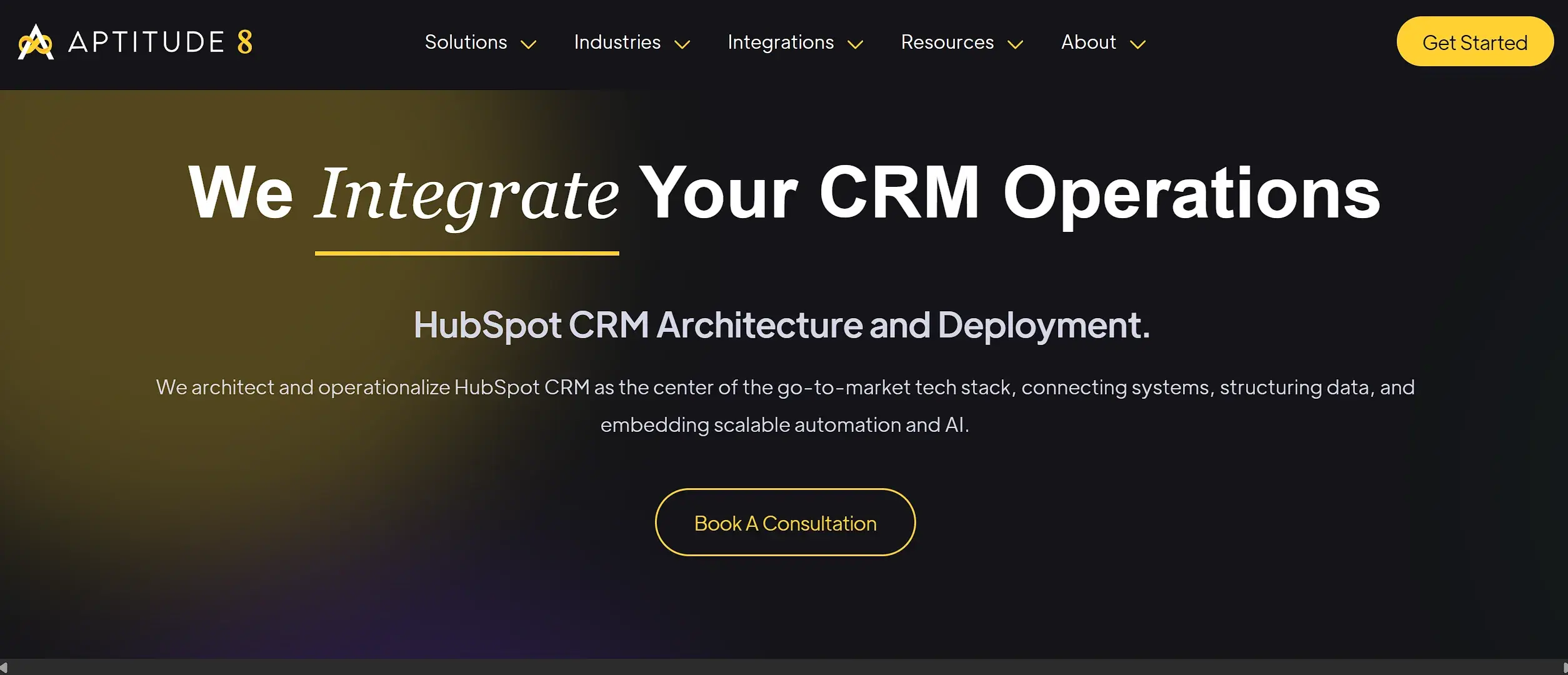Expand the chevron next to Resources
This screenshot has width=1568, height=675.
pos(1016,44)
